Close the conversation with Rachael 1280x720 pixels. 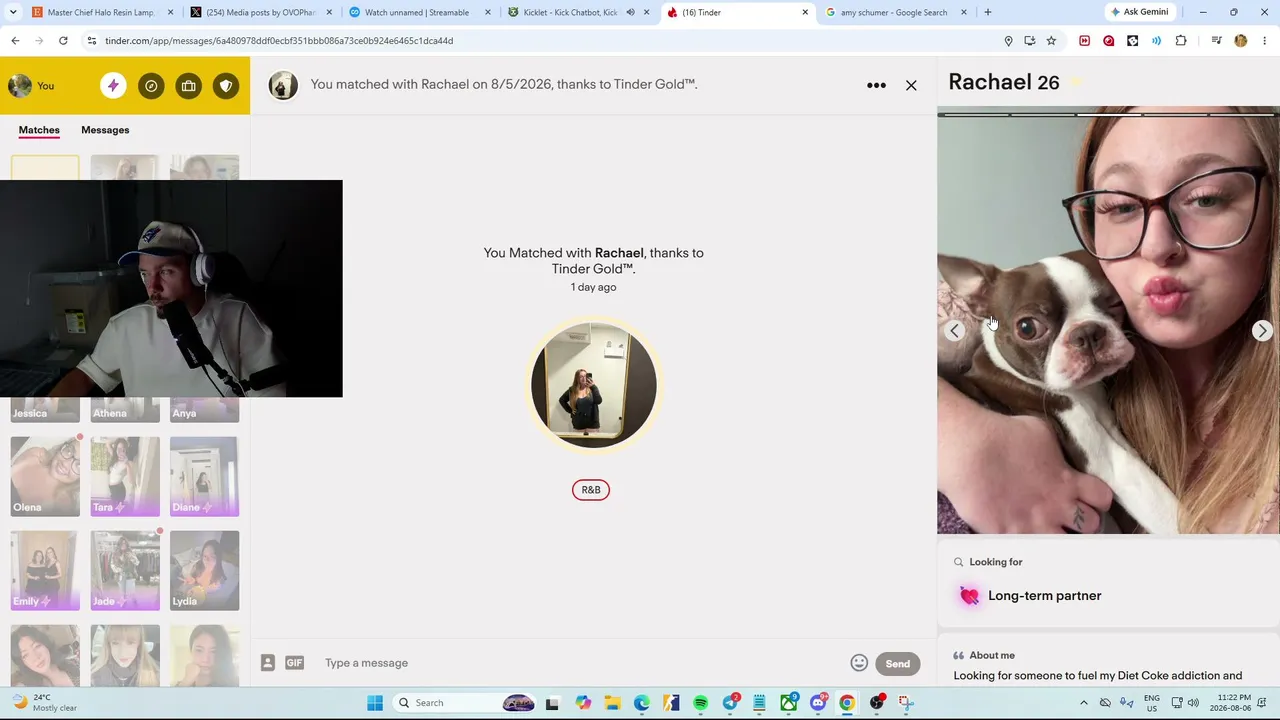[911, 85]
